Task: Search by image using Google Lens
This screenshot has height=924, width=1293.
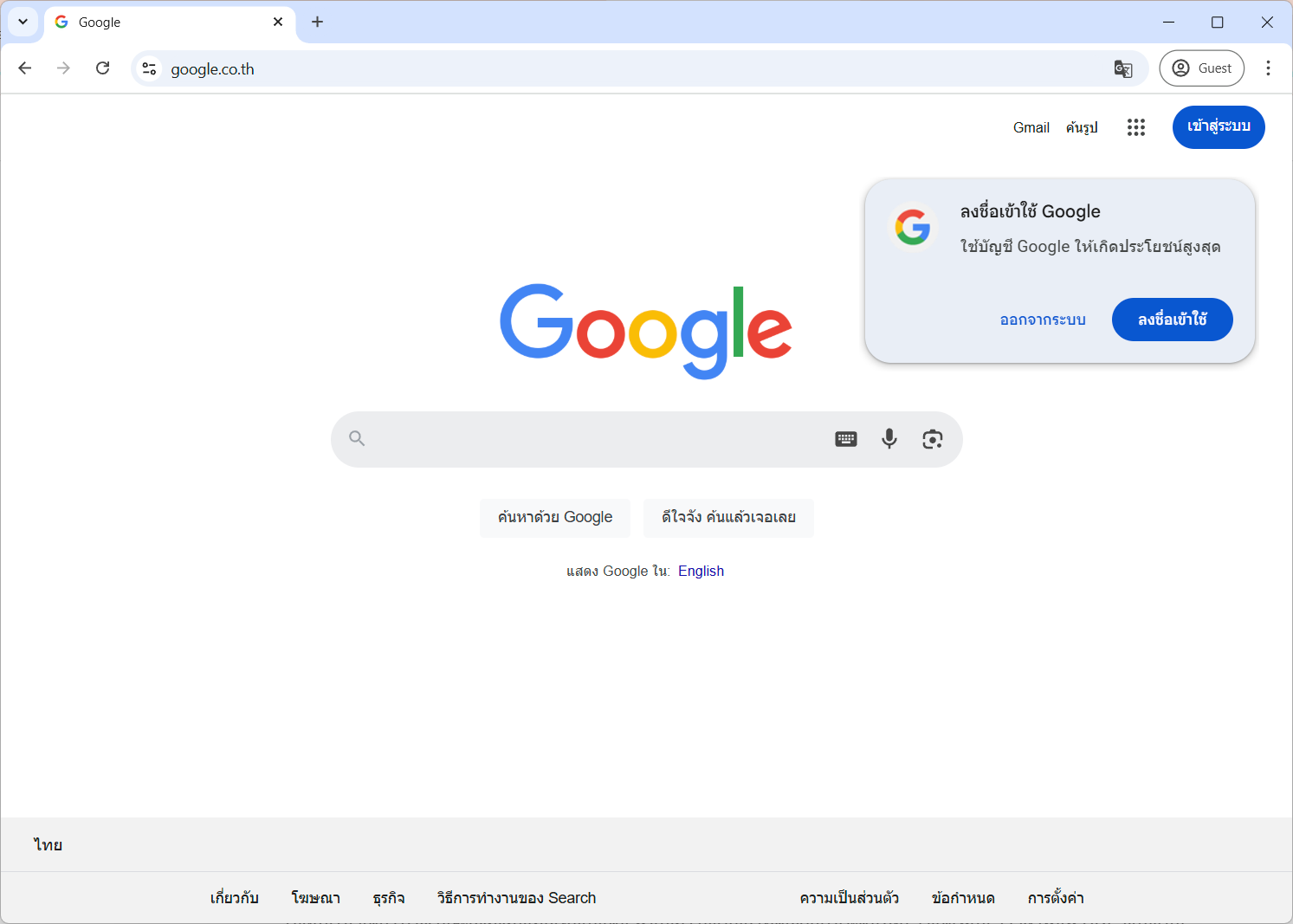Action: (x=933, y=439)
